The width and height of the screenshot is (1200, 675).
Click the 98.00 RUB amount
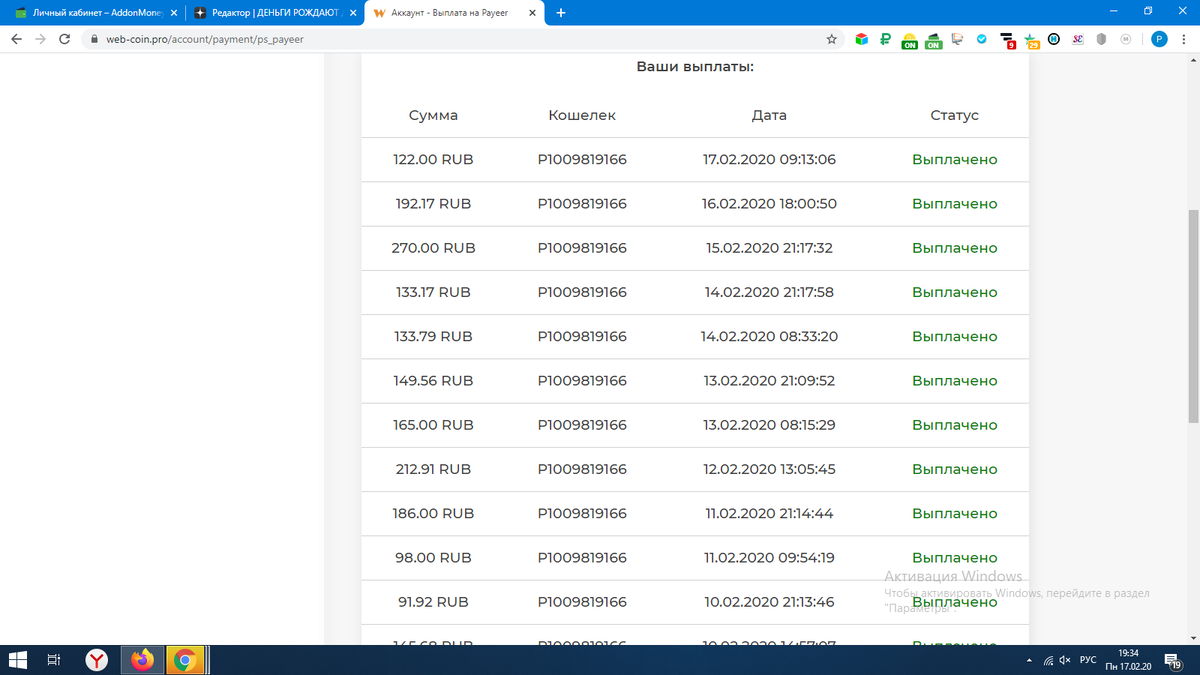click(x=433, y=557)
